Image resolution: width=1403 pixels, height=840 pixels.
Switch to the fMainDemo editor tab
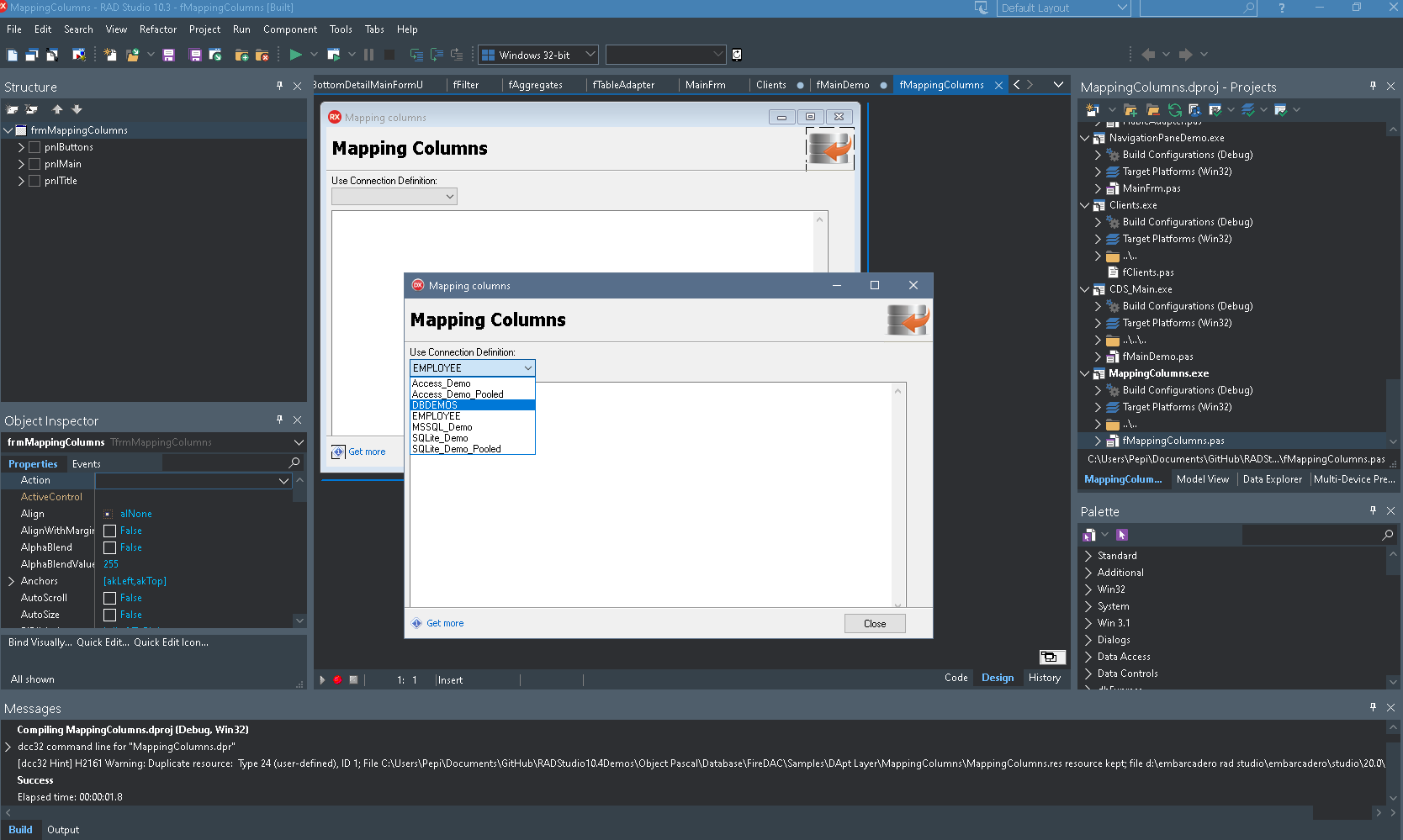pyautogui.click(x=843, y=85)
